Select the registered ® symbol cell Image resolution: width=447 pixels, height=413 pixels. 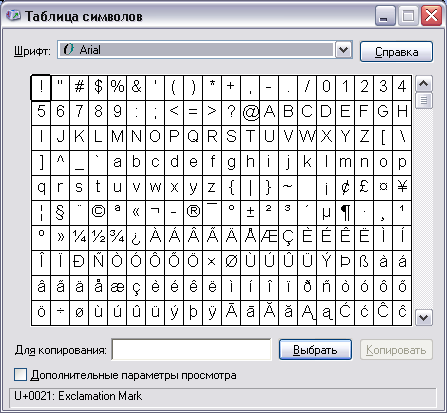(193, 213)
